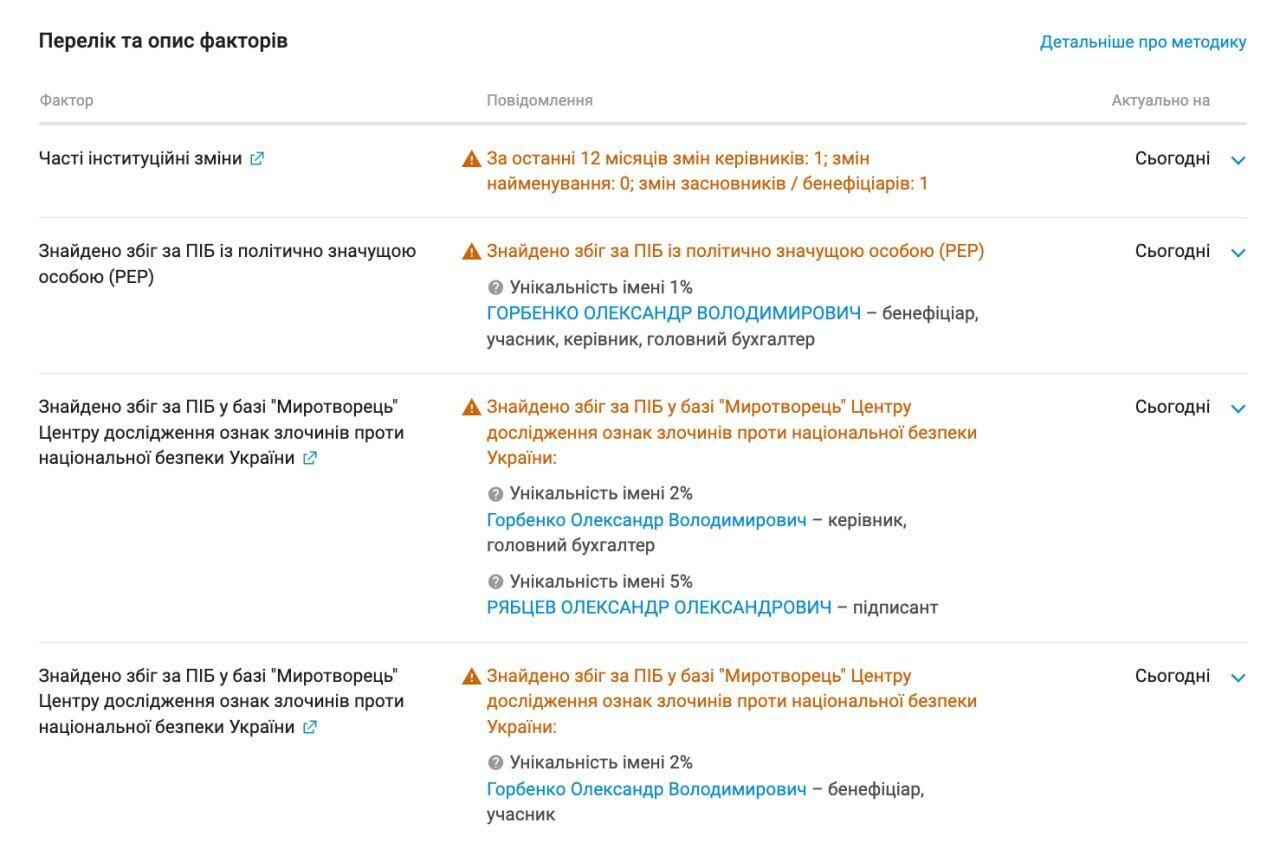
Task: Click warning triangle in institutional changes message
Action: [x=471, y=159]
